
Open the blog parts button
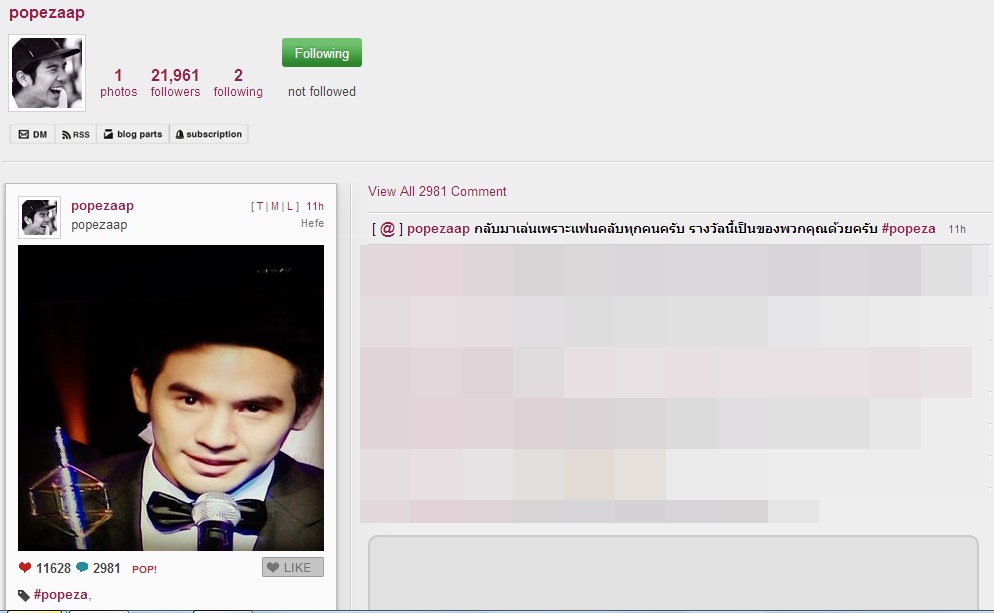click(133, 134)
